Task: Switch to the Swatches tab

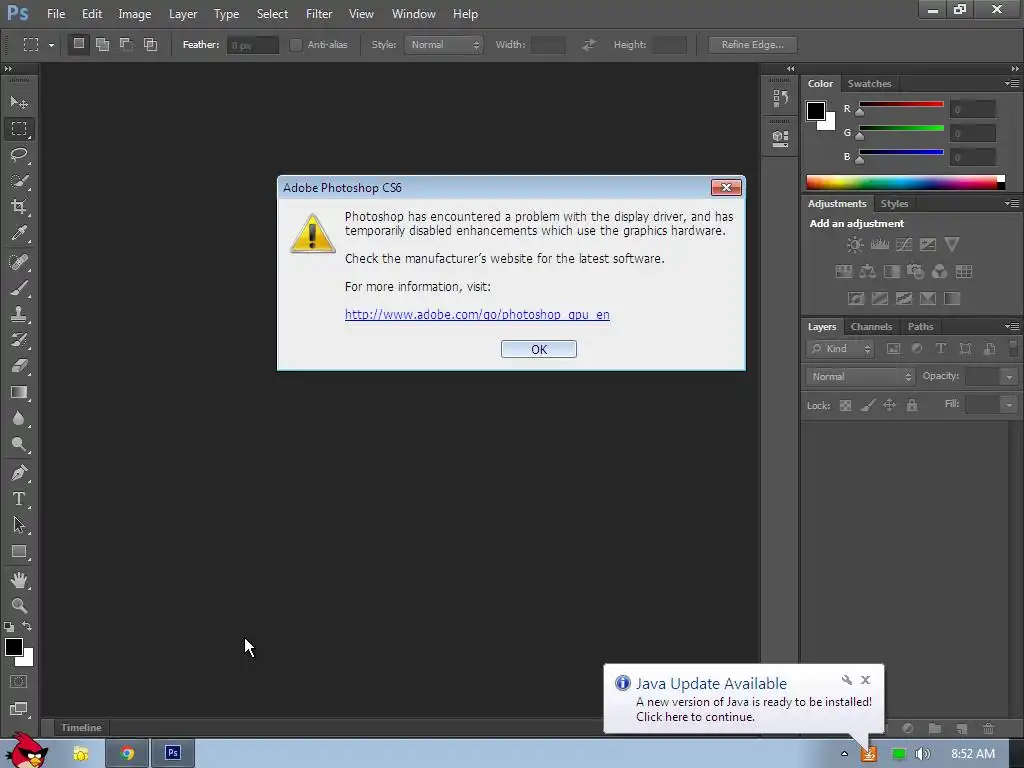Action: pos(869,84)
